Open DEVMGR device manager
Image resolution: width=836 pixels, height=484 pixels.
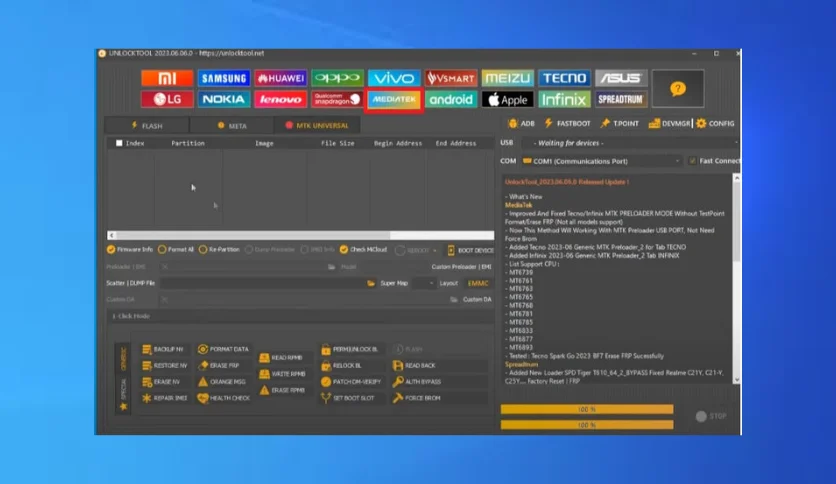pyautogui.click(x=669, y=123)
